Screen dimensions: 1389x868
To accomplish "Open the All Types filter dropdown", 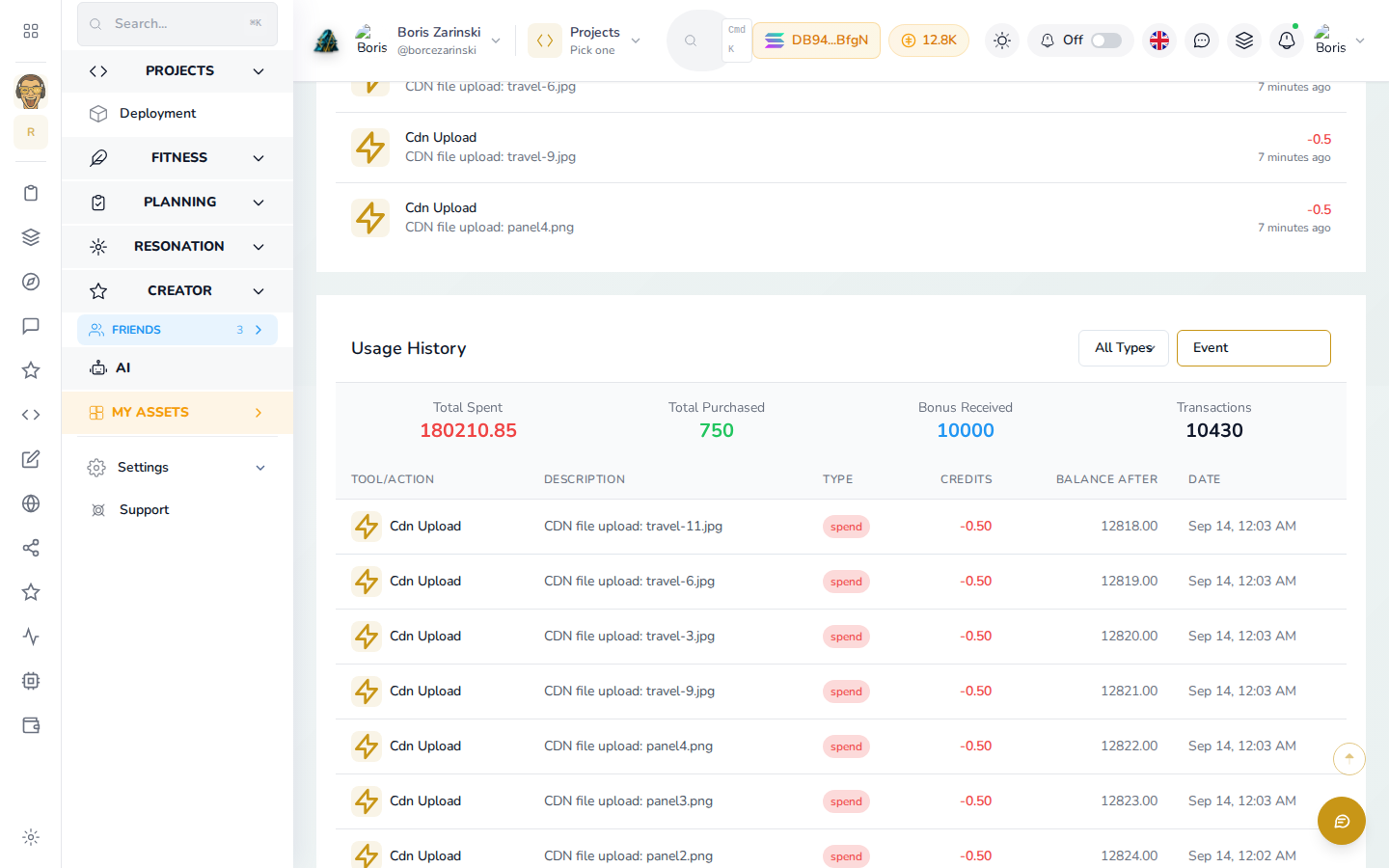I will (1124, 348).
